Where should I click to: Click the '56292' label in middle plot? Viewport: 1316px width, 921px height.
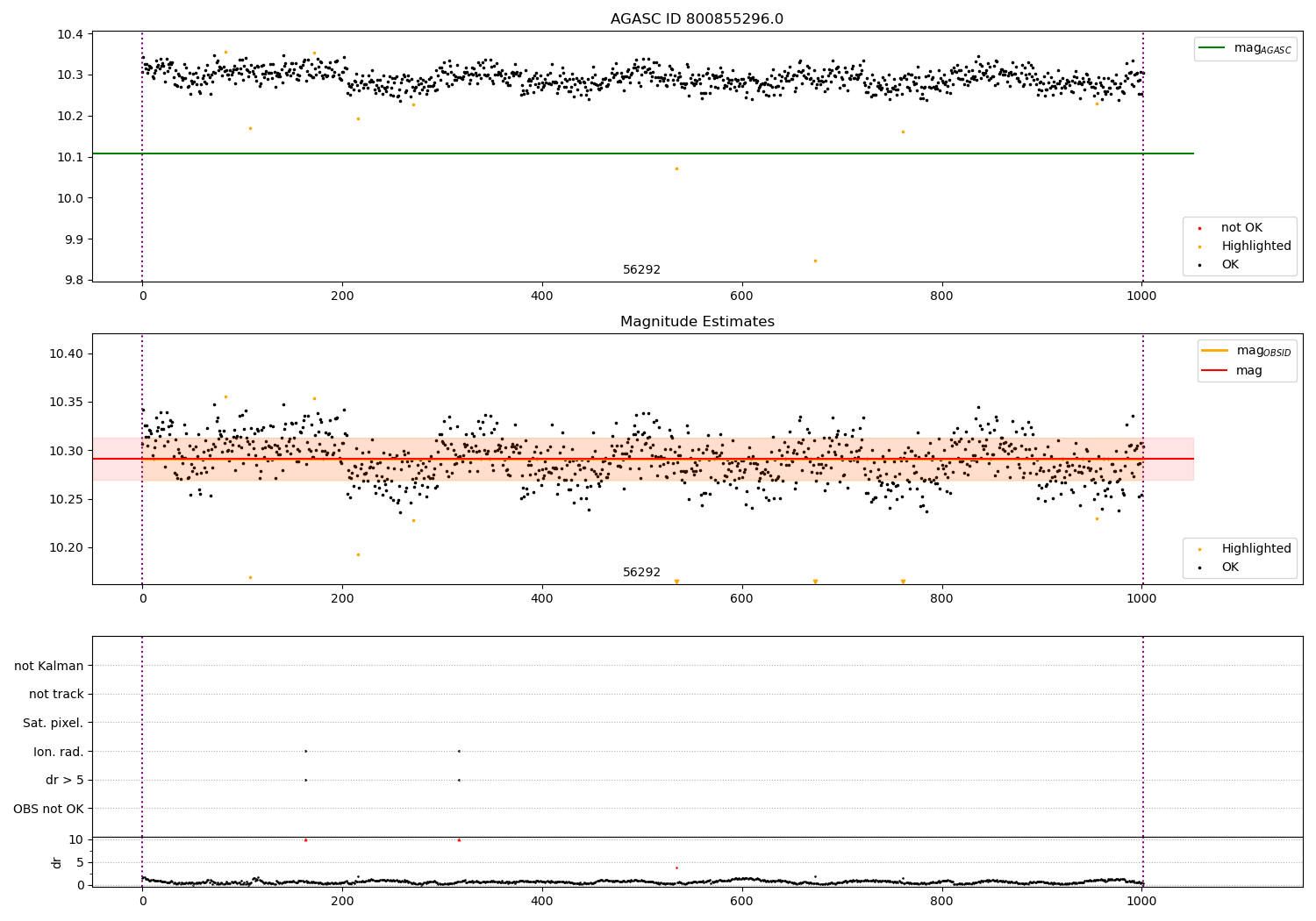(x=641, y=573)
